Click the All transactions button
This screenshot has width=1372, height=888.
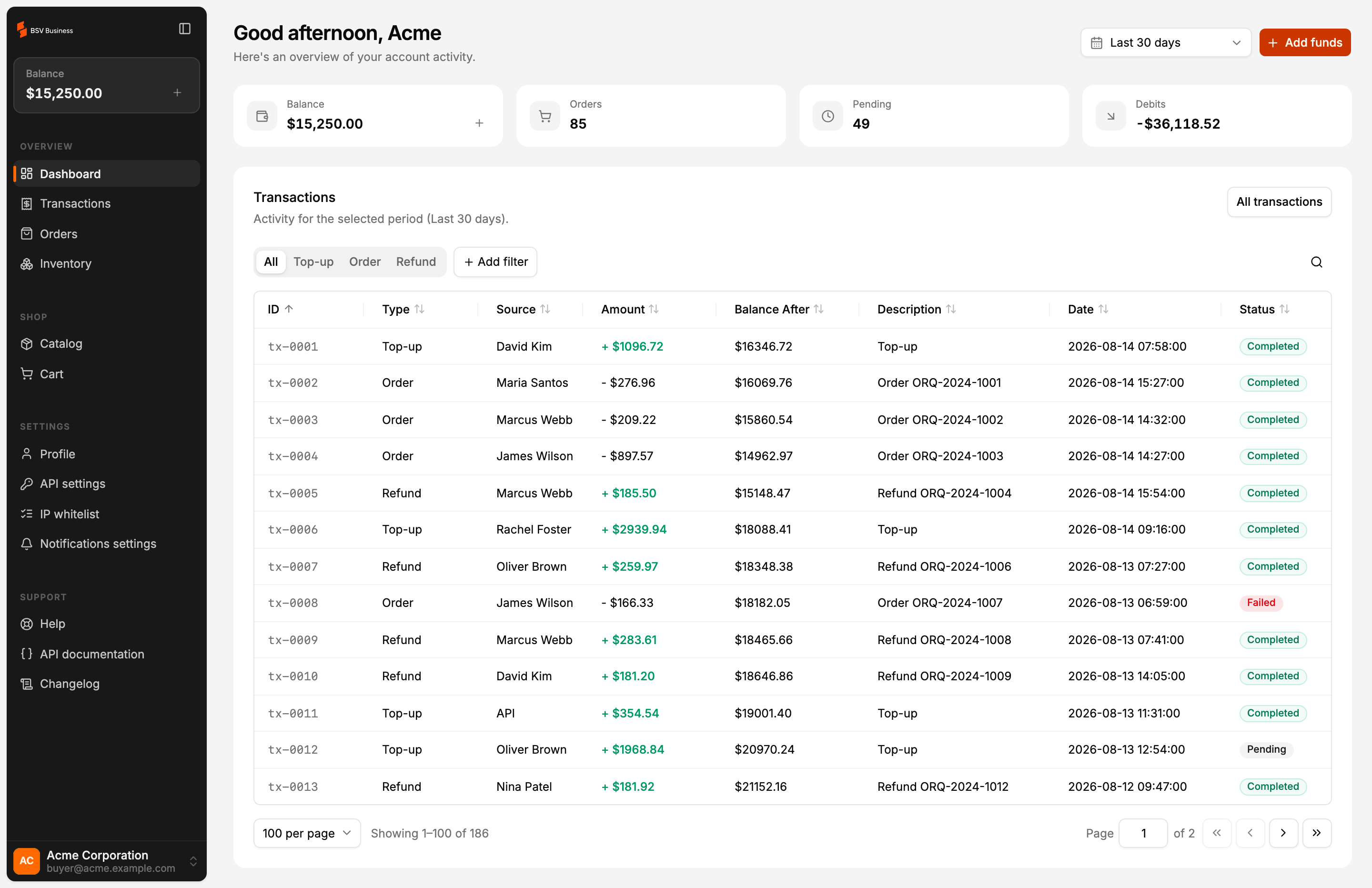(x=1279, y=202)
